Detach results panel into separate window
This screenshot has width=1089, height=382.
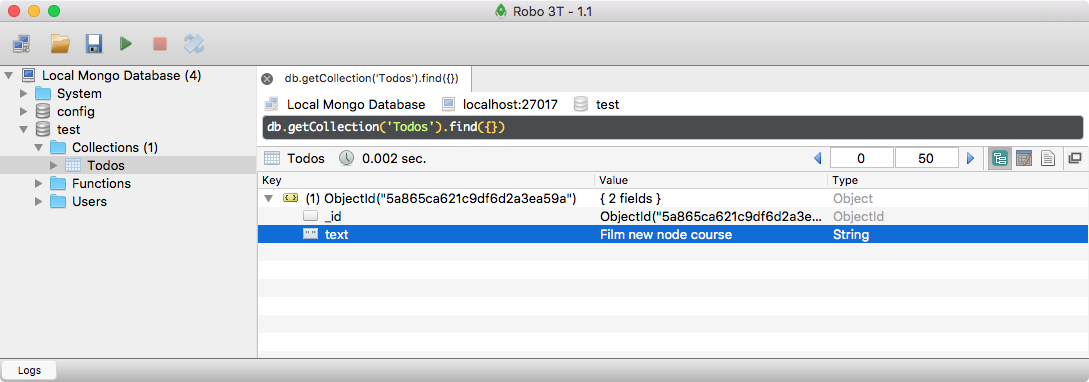pyautogui.click(x=1074, y=158)
